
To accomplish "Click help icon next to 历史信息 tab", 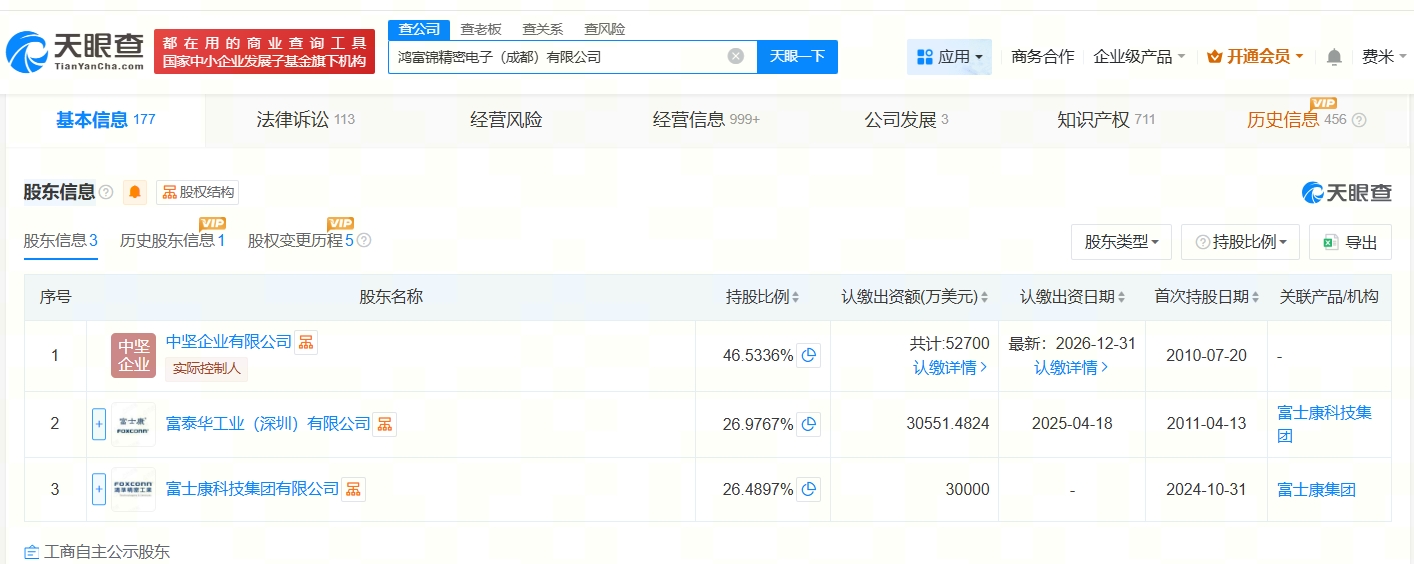I will coord(1359,120).
